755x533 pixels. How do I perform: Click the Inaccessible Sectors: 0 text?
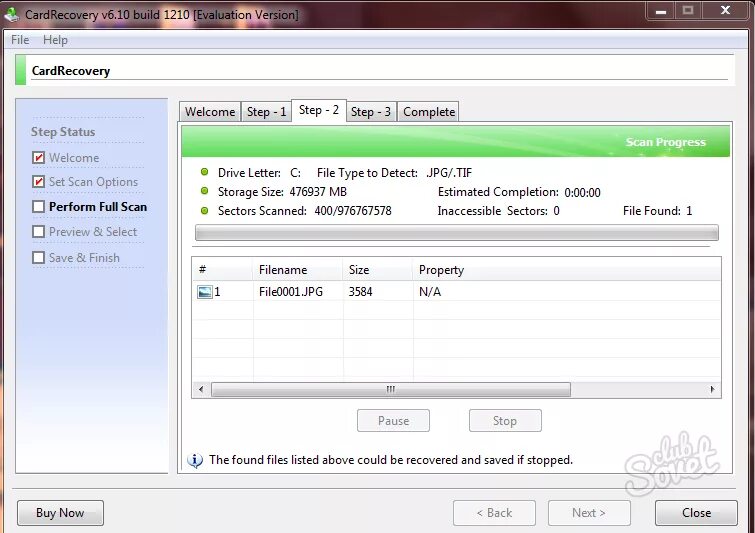(x=498, y=211)
